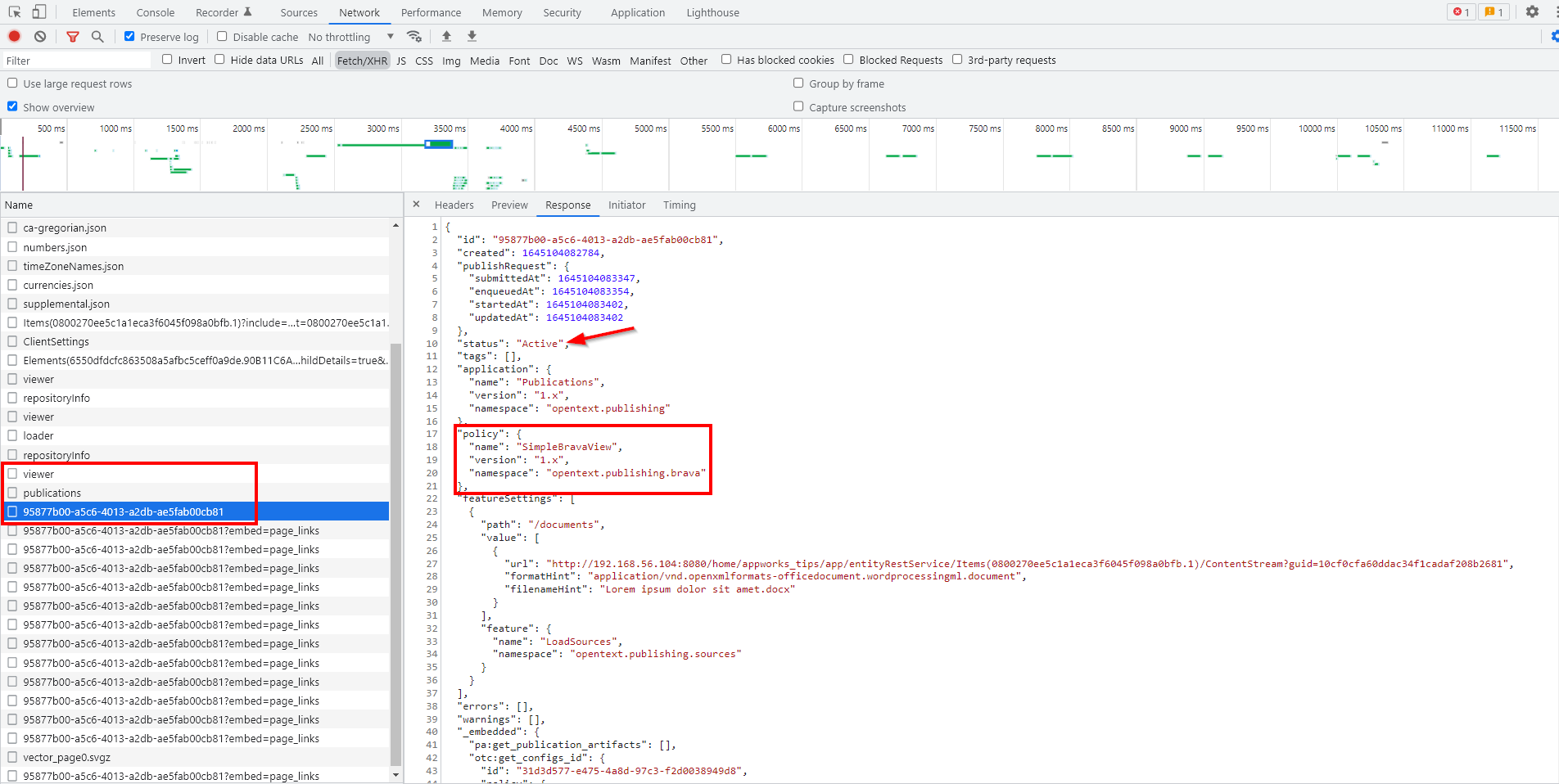Import HAR file with upload arrow
Viewport: 1559px width, 784px height.
(446, 37)
